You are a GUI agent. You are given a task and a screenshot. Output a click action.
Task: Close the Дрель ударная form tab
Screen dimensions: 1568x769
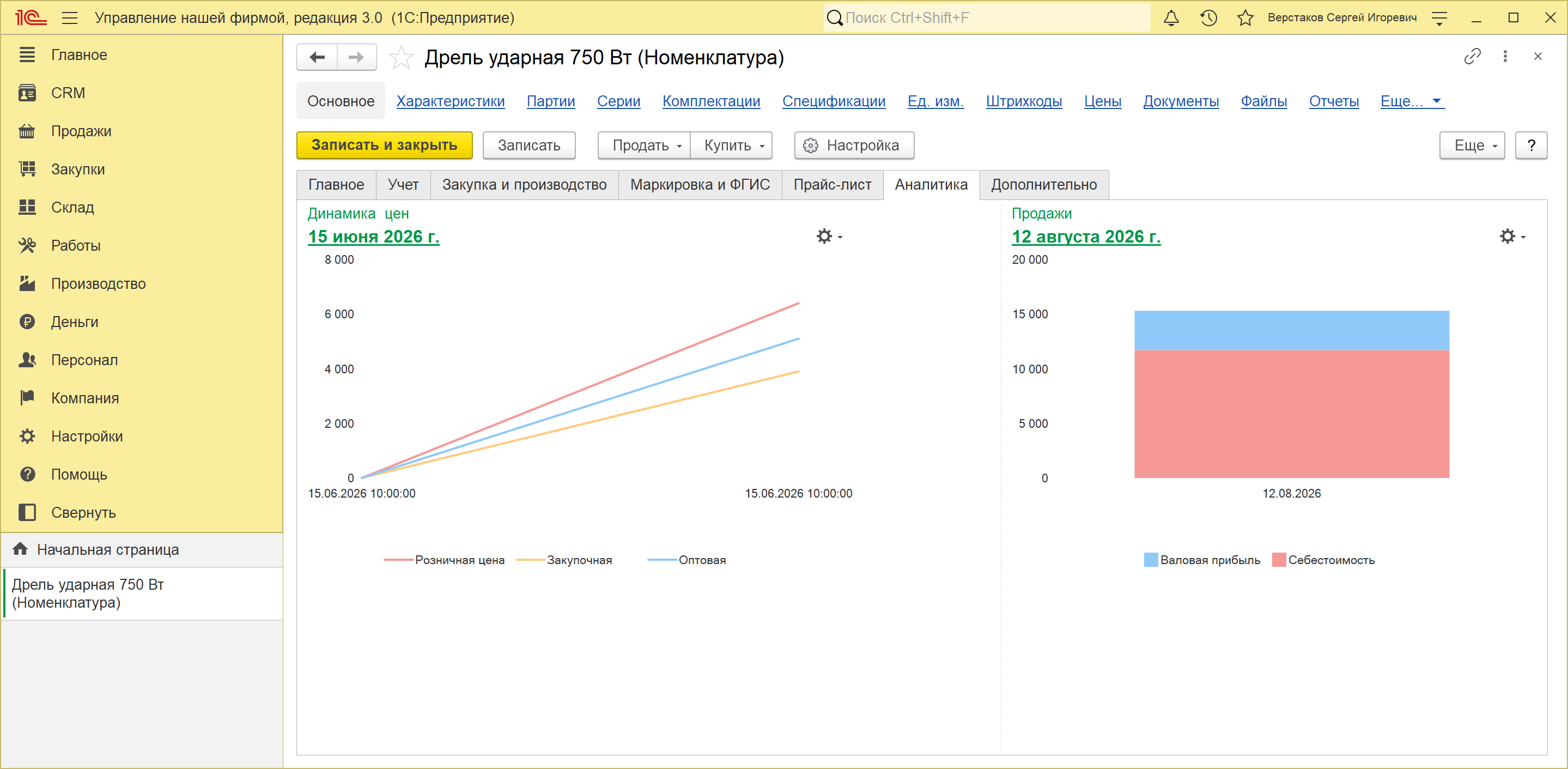(1537, 57)
